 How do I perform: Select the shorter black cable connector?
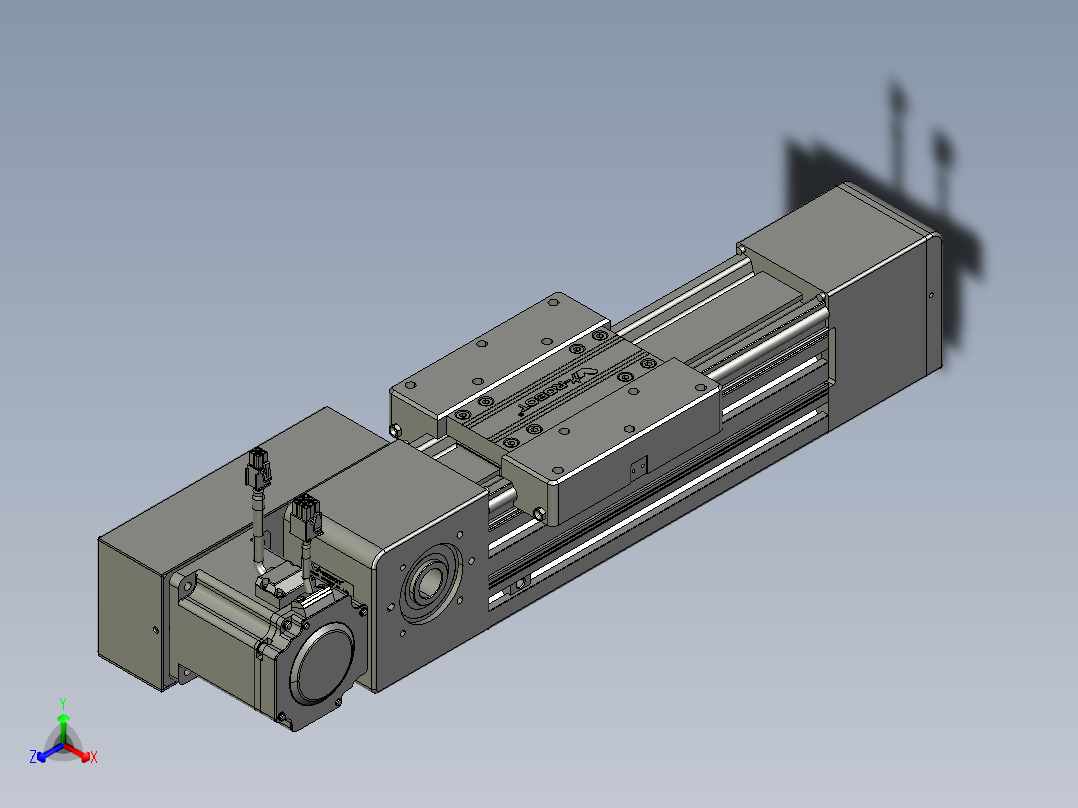click(x=307, y=516)
